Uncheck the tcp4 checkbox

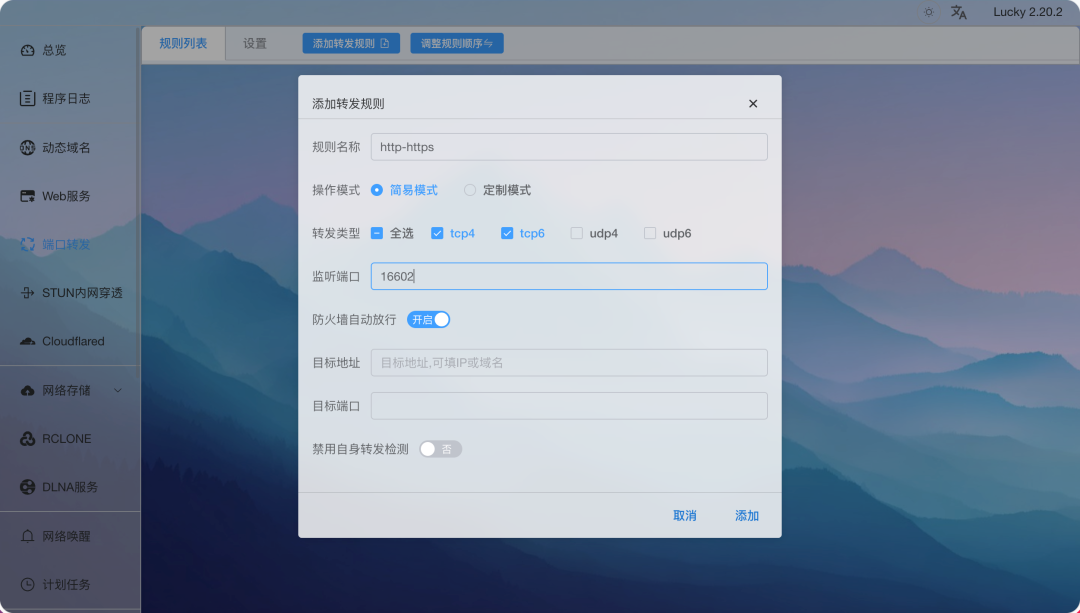[x=437, y=233]
